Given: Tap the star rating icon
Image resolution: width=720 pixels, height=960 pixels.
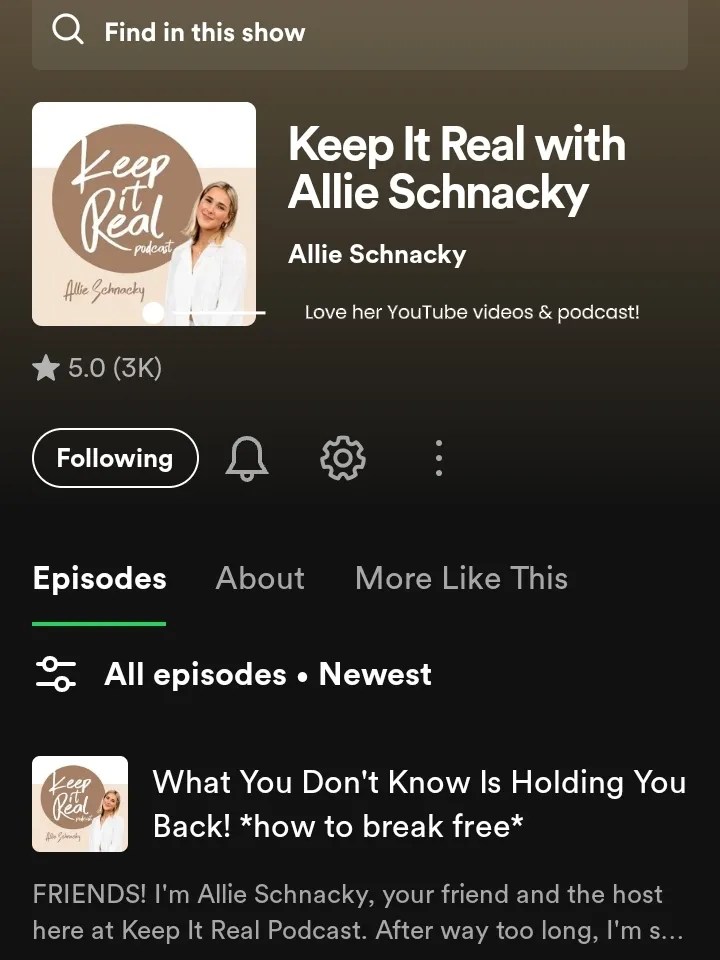Looking at the screenshot, I should click(x=46, y=368).
